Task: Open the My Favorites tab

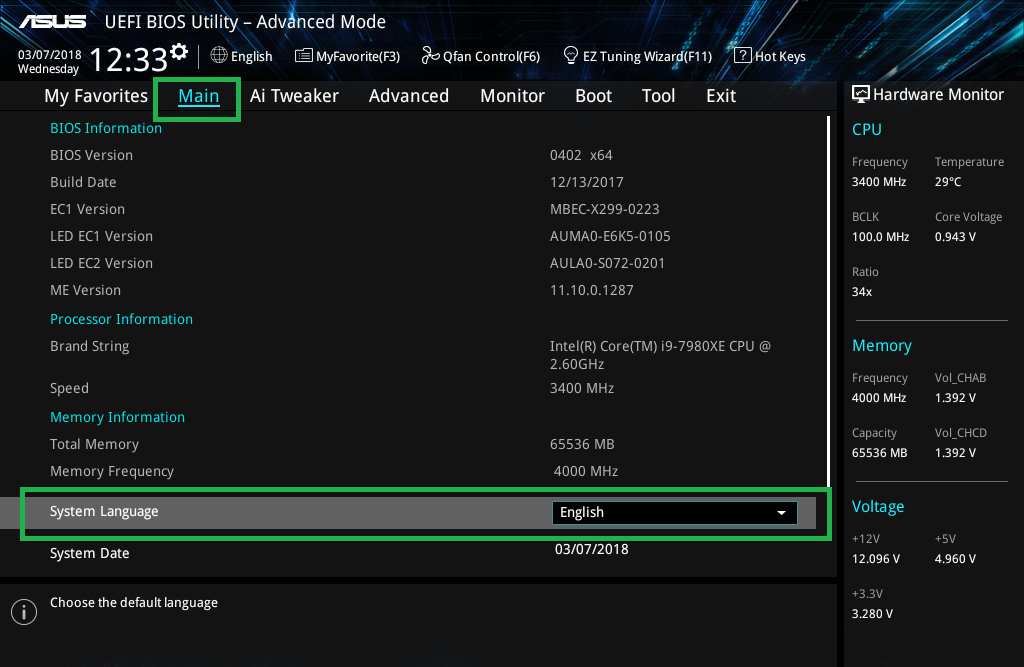Action: (x=96, y=96)
